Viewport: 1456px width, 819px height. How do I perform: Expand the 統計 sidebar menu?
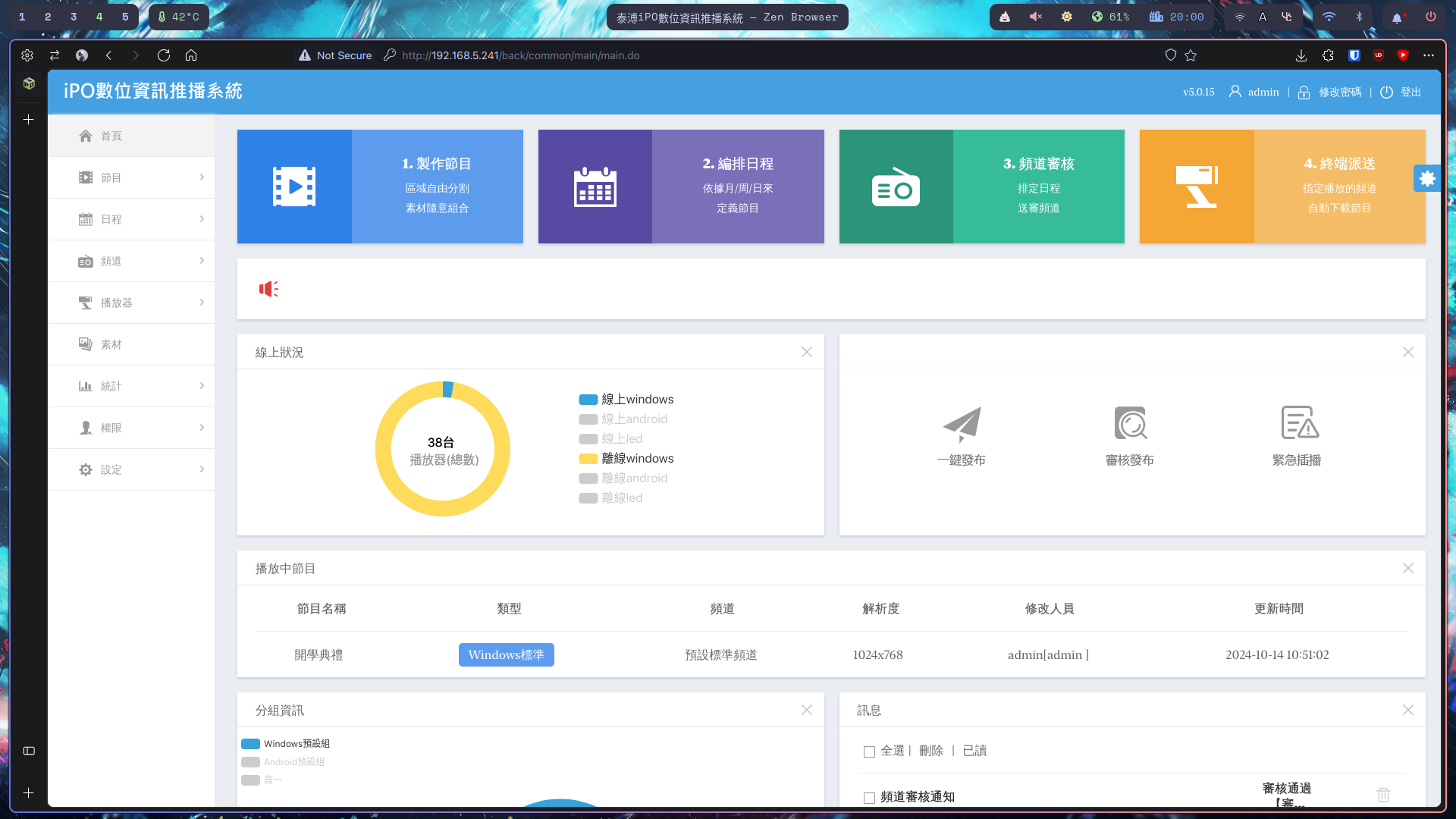(x=131, y=386)
